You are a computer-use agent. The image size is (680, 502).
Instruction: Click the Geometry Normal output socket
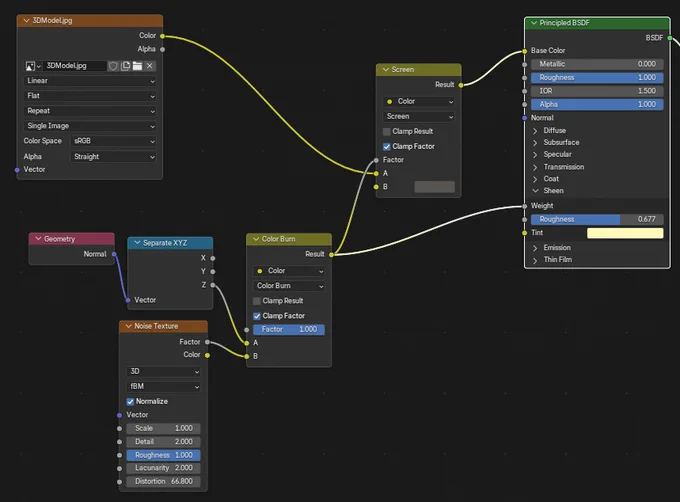pos(114,254)
